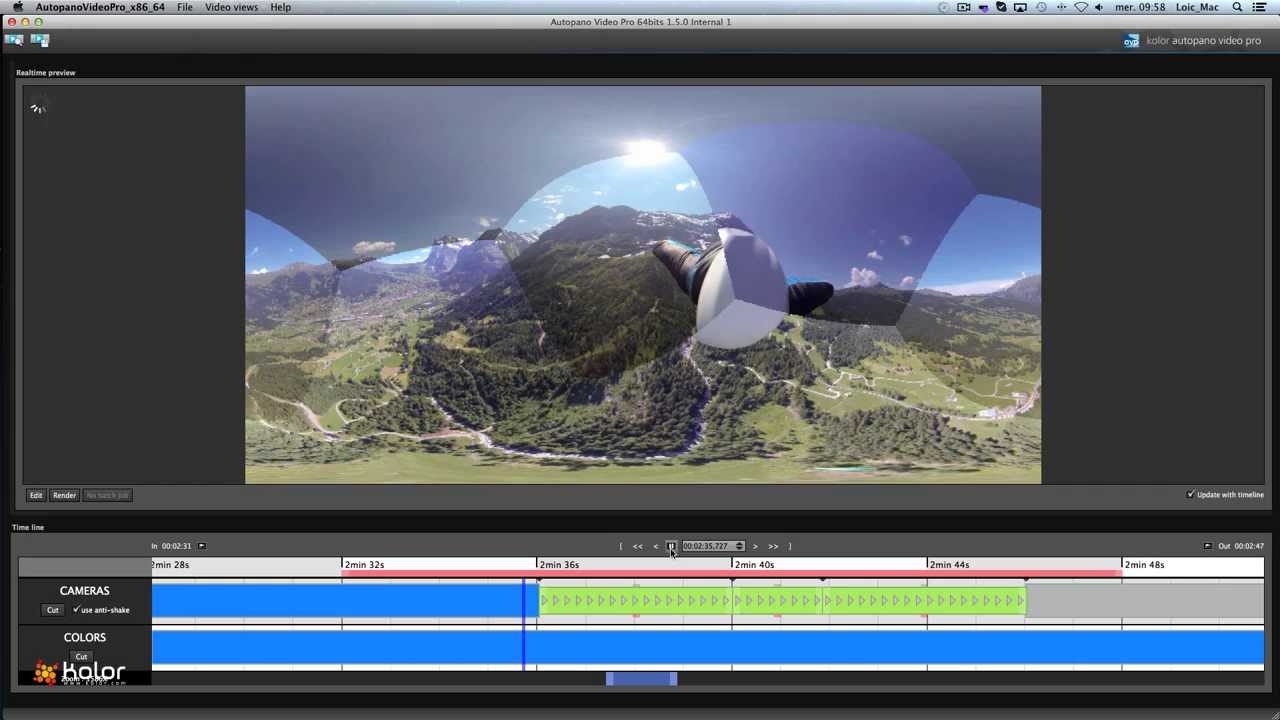Step back one frame with <

(x=655, y=546)
